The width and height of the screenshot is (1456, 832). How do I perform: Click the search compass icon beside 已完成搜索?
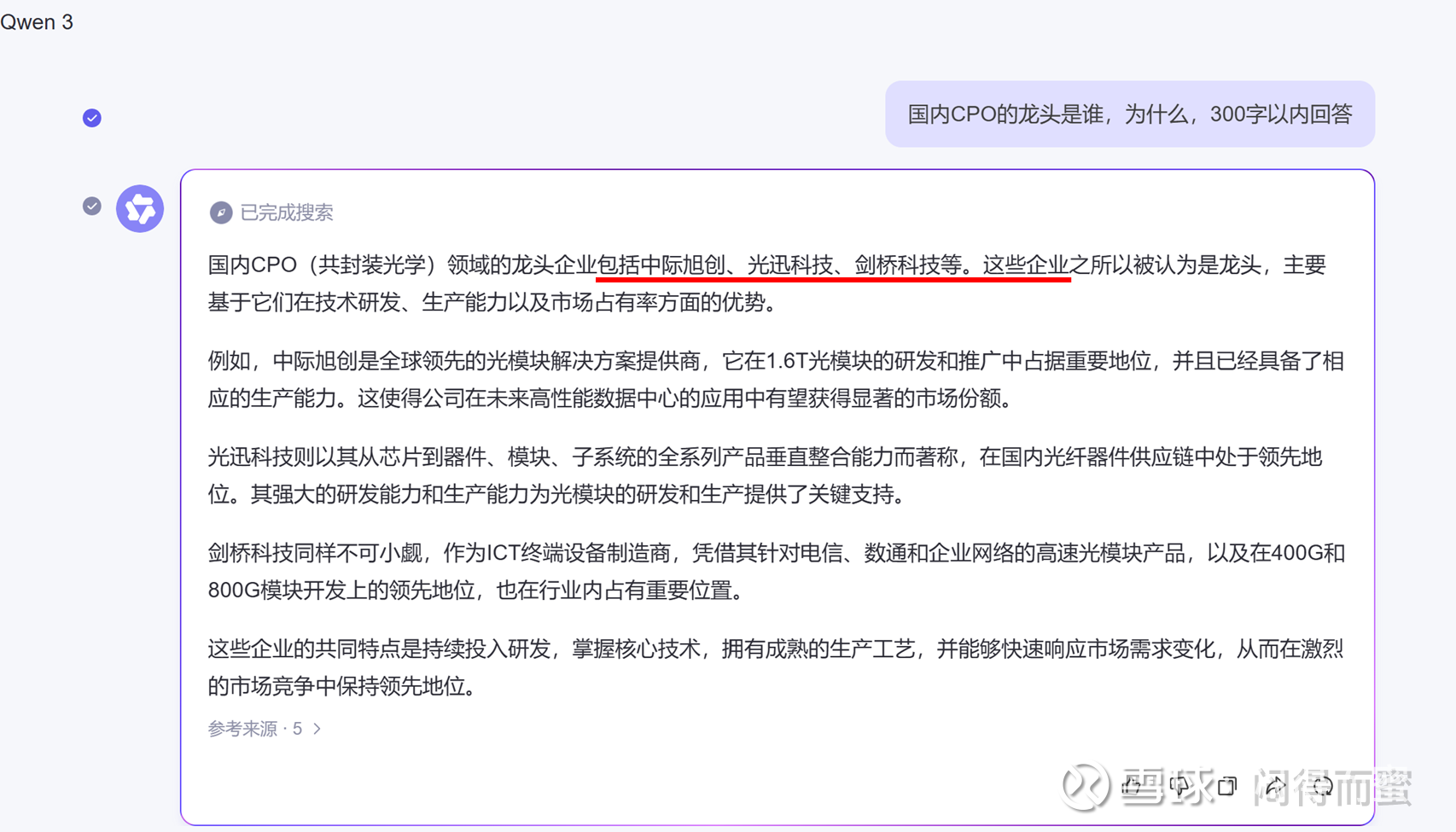click(221, 212)
